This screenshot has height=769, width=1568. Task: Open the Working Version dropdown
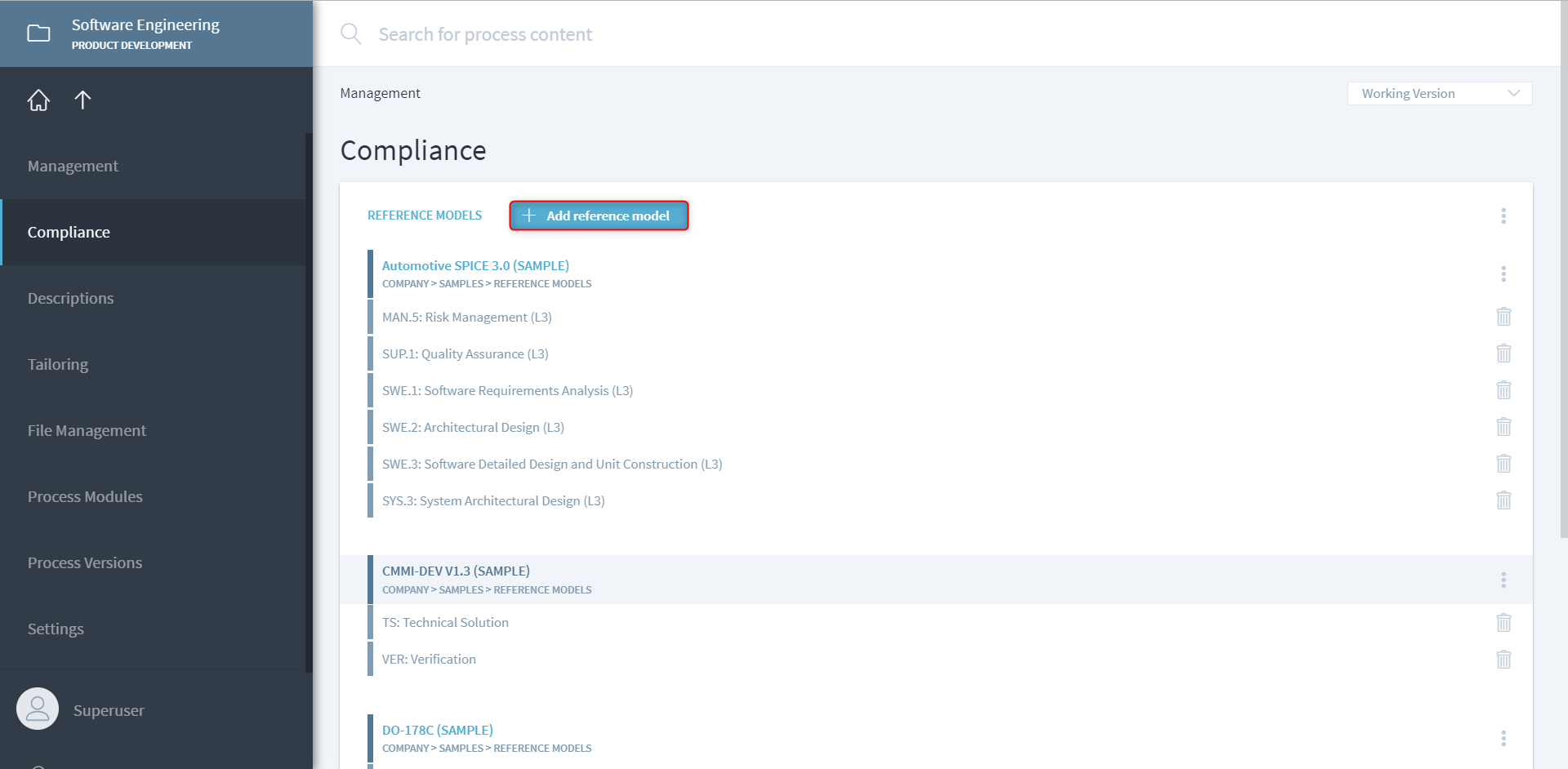1439,94
